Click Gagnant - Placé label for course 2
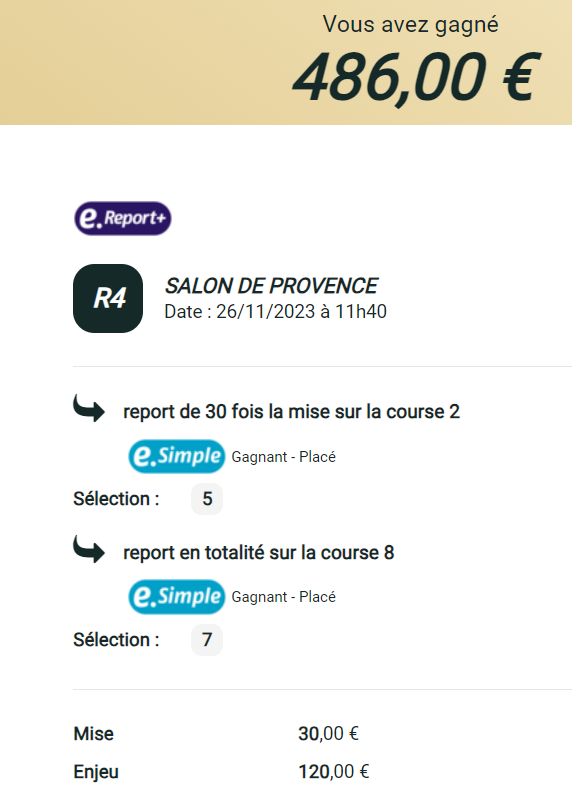 coord(284,457)
